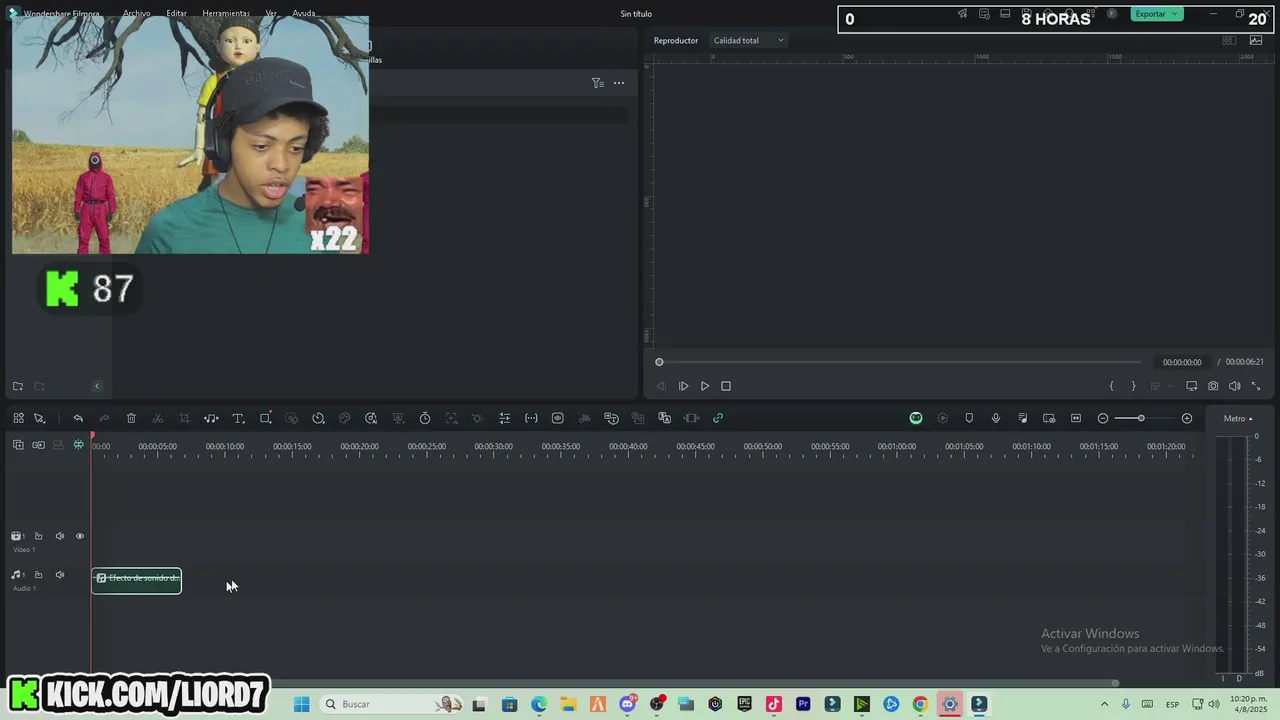Open the Herramientas menu
Screen dimensions: 1280x720
tap(226, 14)
